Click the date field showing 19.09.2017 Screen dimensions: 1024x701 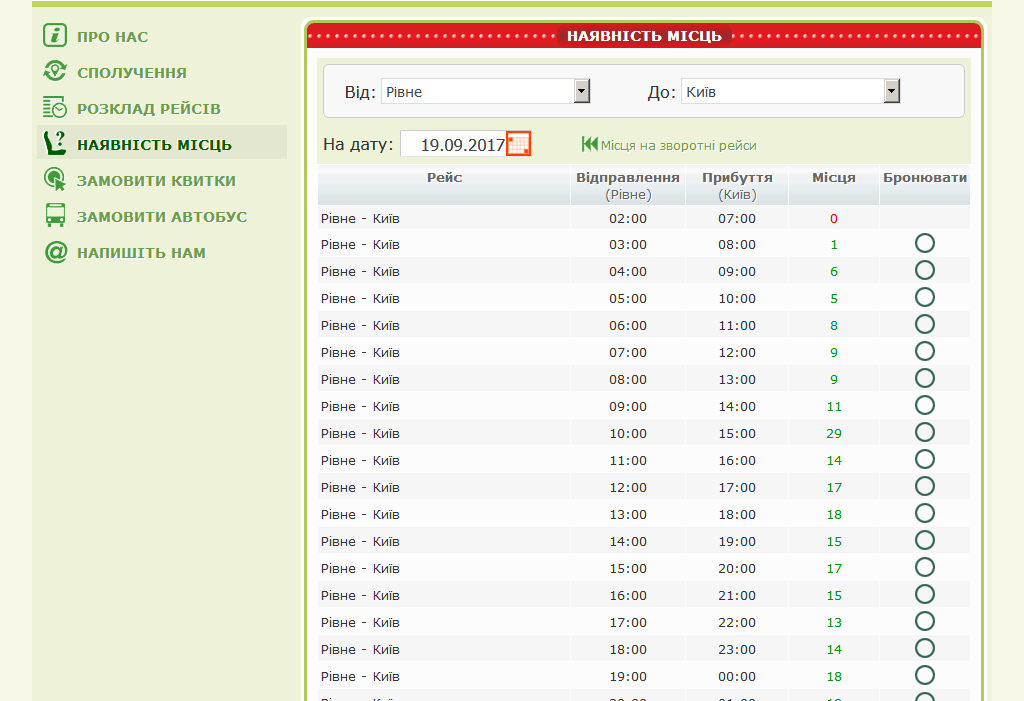point(453,144)
